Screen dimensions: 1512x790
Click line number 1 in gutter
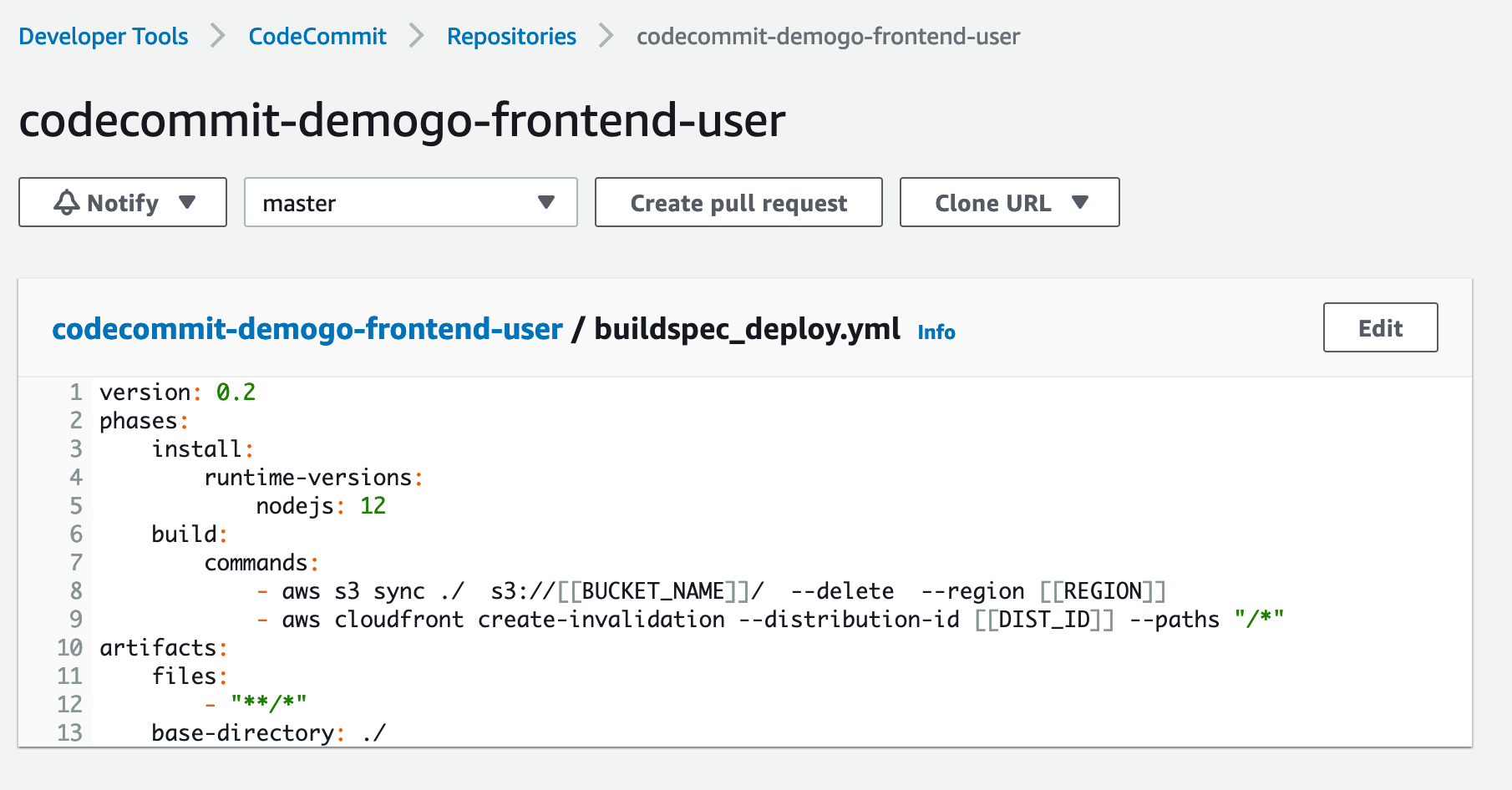76,392
